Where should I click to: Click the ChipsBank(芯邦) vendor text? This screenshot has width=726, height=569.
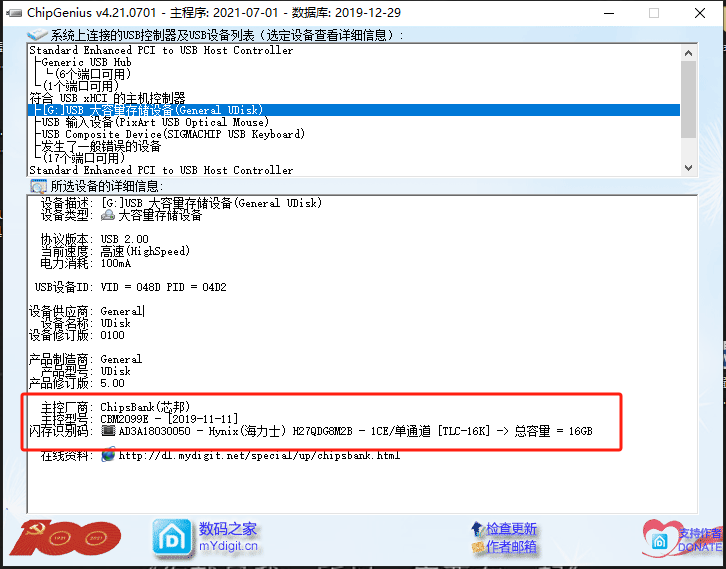point(145,407)
